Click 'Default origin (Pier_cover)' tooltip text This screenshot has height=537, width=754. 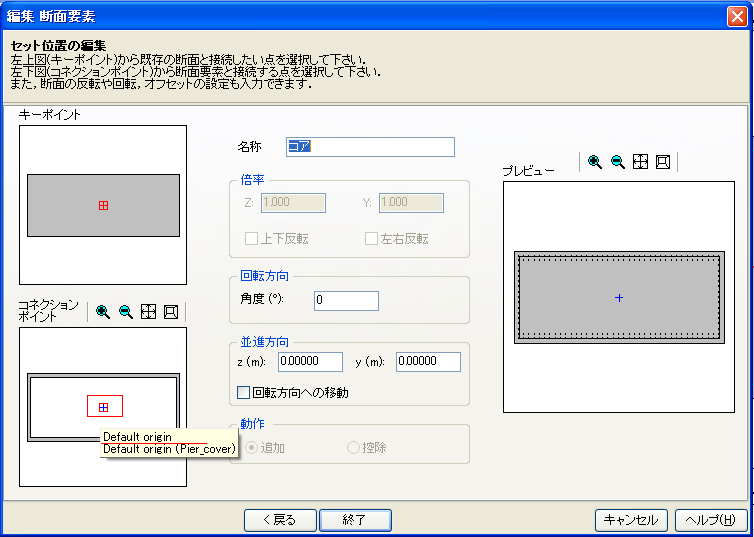point(169,450)
